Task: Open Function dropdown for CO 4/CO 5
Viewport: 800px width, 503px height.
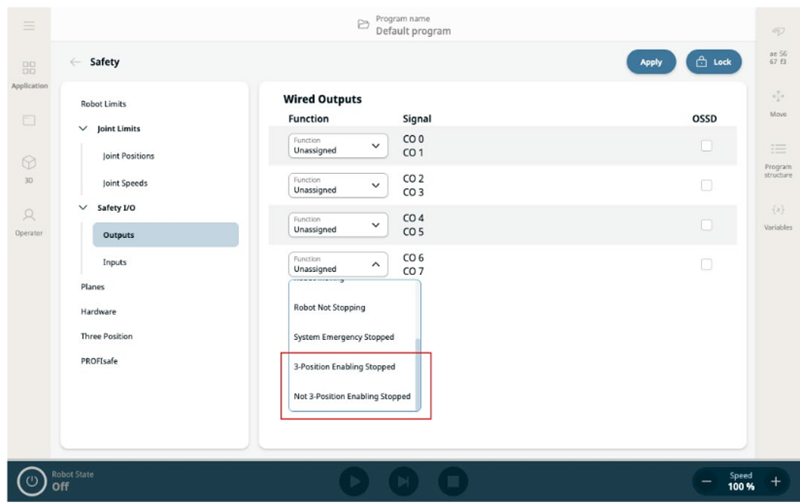Action: pyautogui.click(x=337, y=224)
